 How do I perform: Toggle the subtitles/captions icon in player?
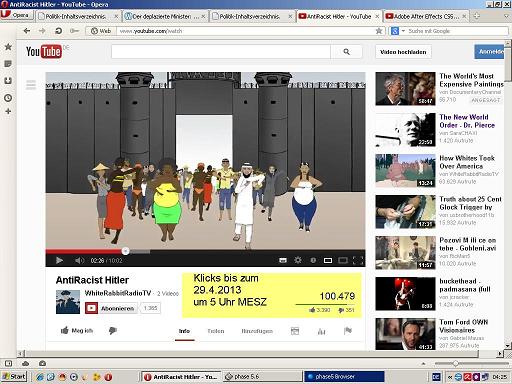click(283, 260)
